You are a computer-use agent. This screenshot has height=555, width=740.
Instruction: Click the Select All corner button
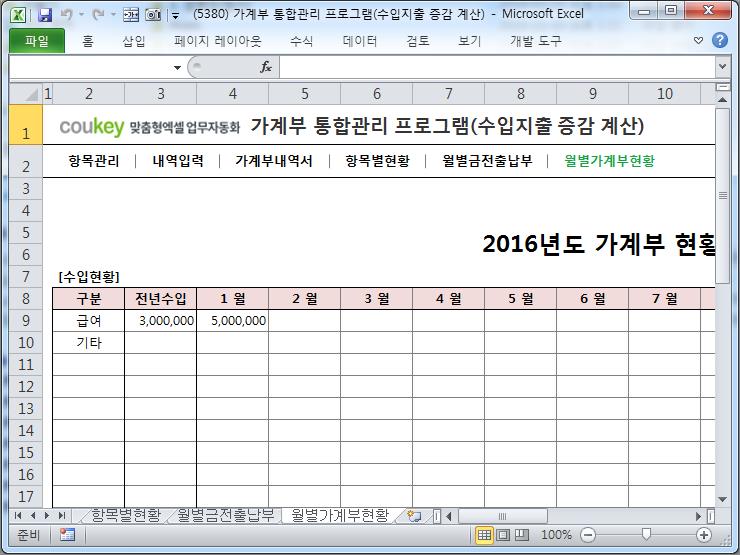26,94
